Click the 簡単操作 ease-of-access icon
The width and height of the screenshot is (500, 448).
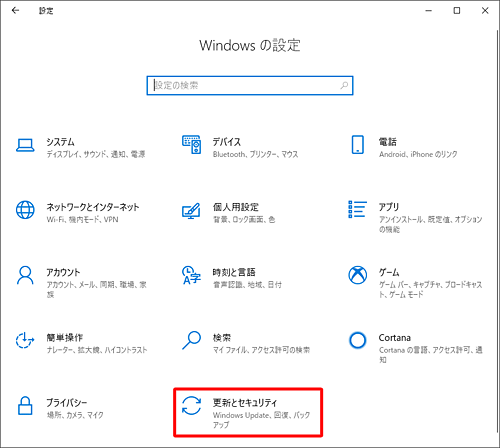(x=25, y=340)
